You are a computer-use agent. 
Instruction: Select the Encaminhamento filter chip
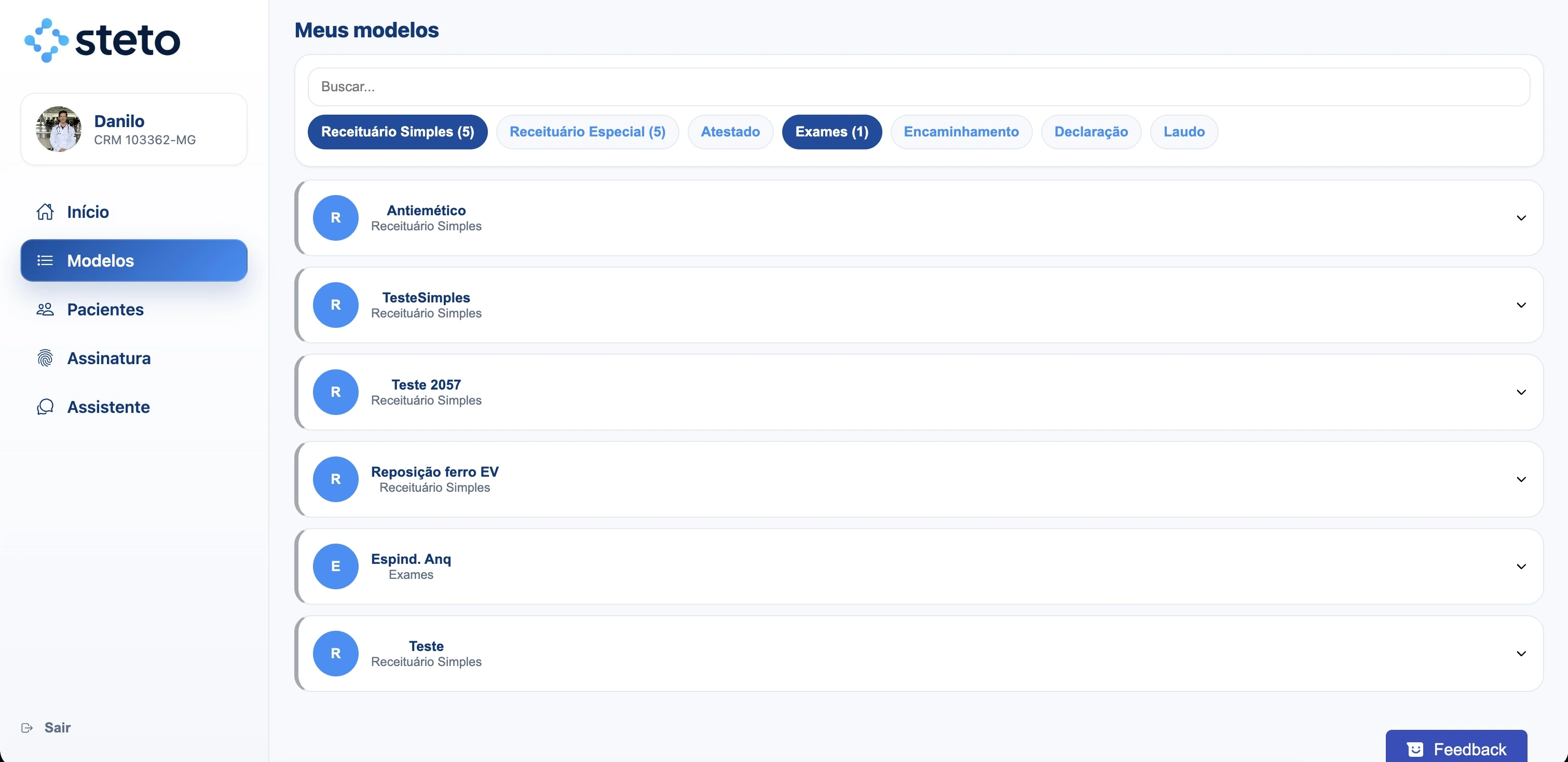coord(961,132)
